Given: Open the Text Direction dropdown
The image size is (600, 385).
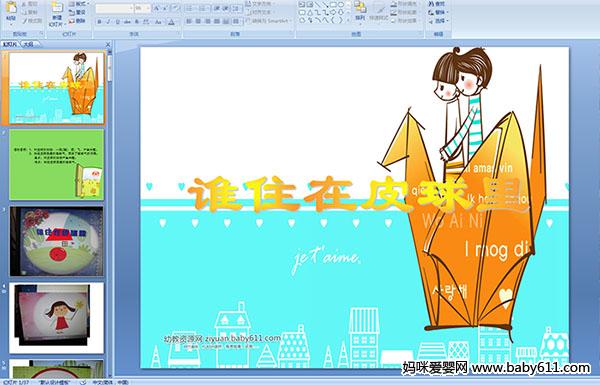Looking at the screenshot, I should click(x=259, y=4).
